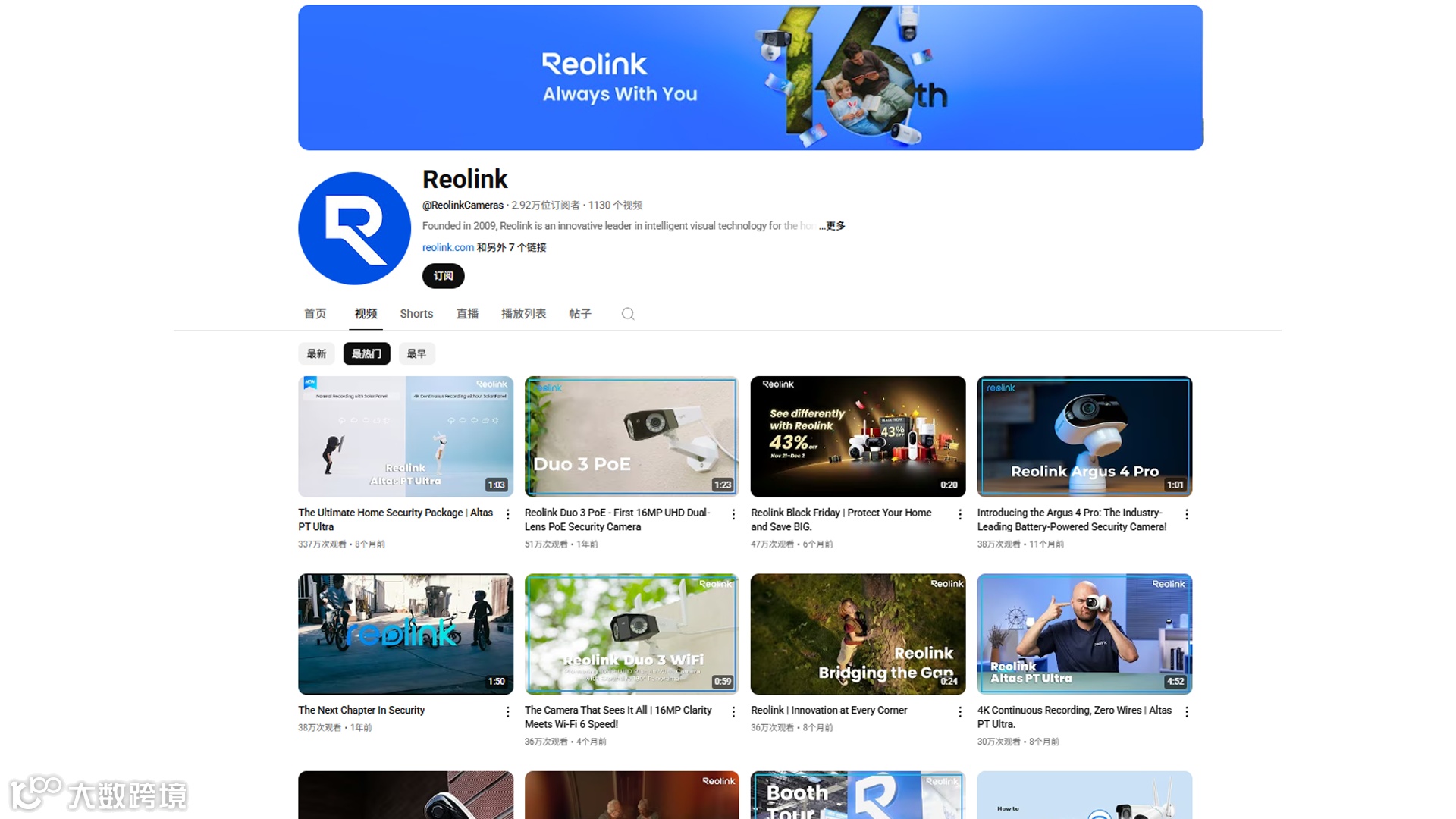1456x819 pixels.
Task: Click the Reolink channel avatar logo
Action: tap(354, 228)
